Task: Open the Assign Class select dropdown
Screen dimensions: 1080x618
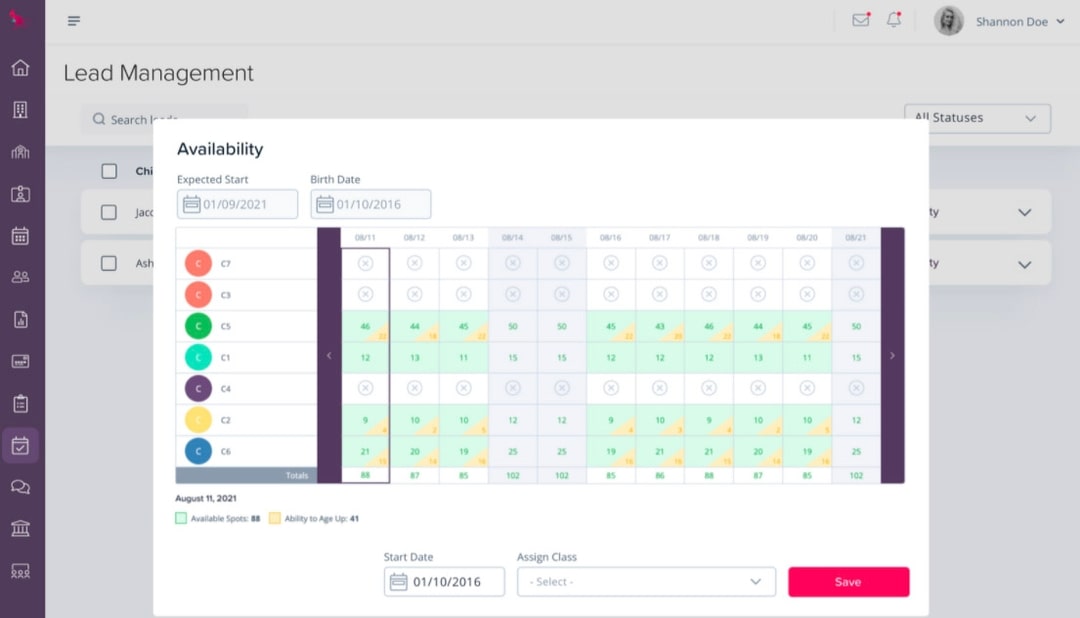Action: 645,581
